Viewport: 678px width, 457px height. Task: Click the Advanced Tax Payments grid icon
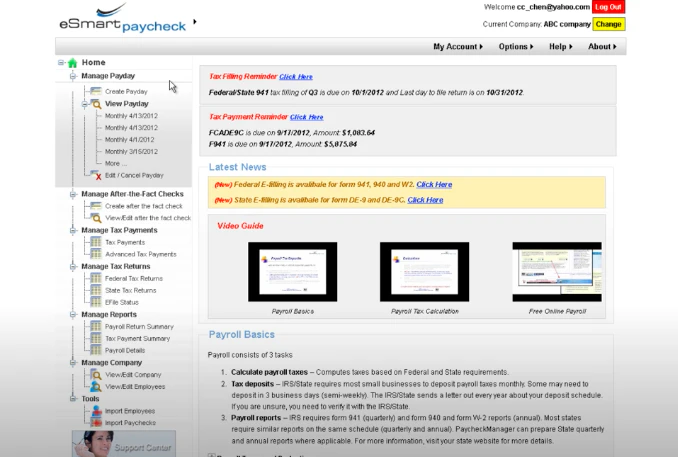point(96,254)
